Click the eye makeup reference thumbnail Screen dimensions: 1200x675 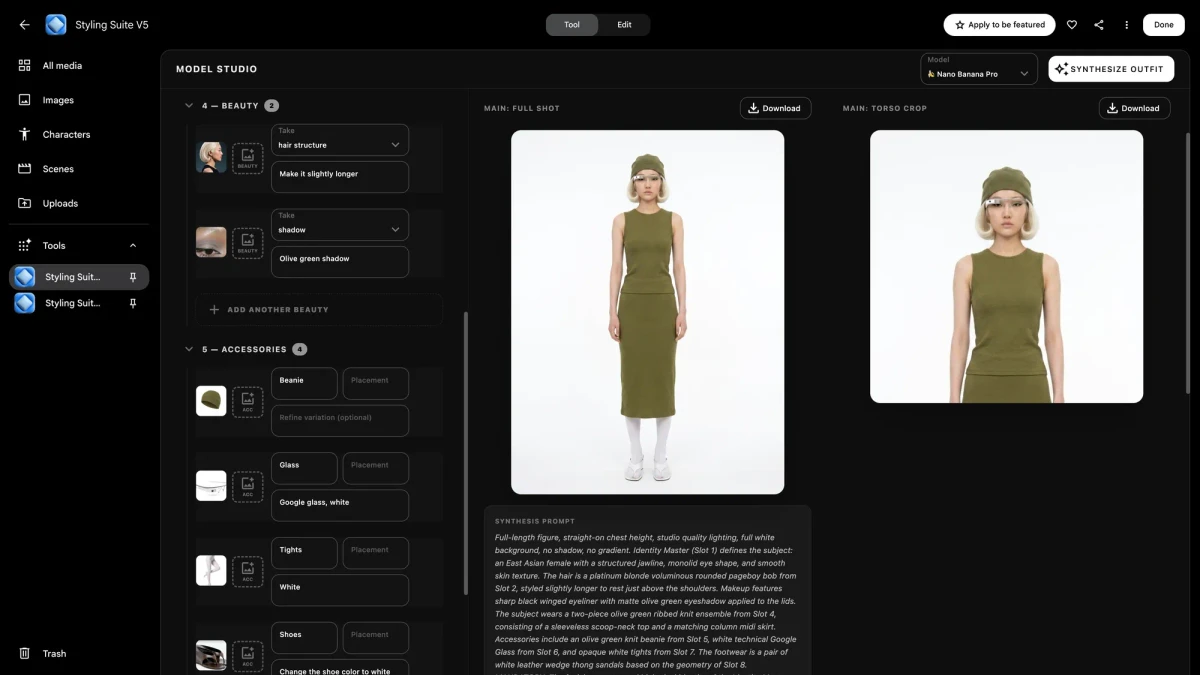211,243
